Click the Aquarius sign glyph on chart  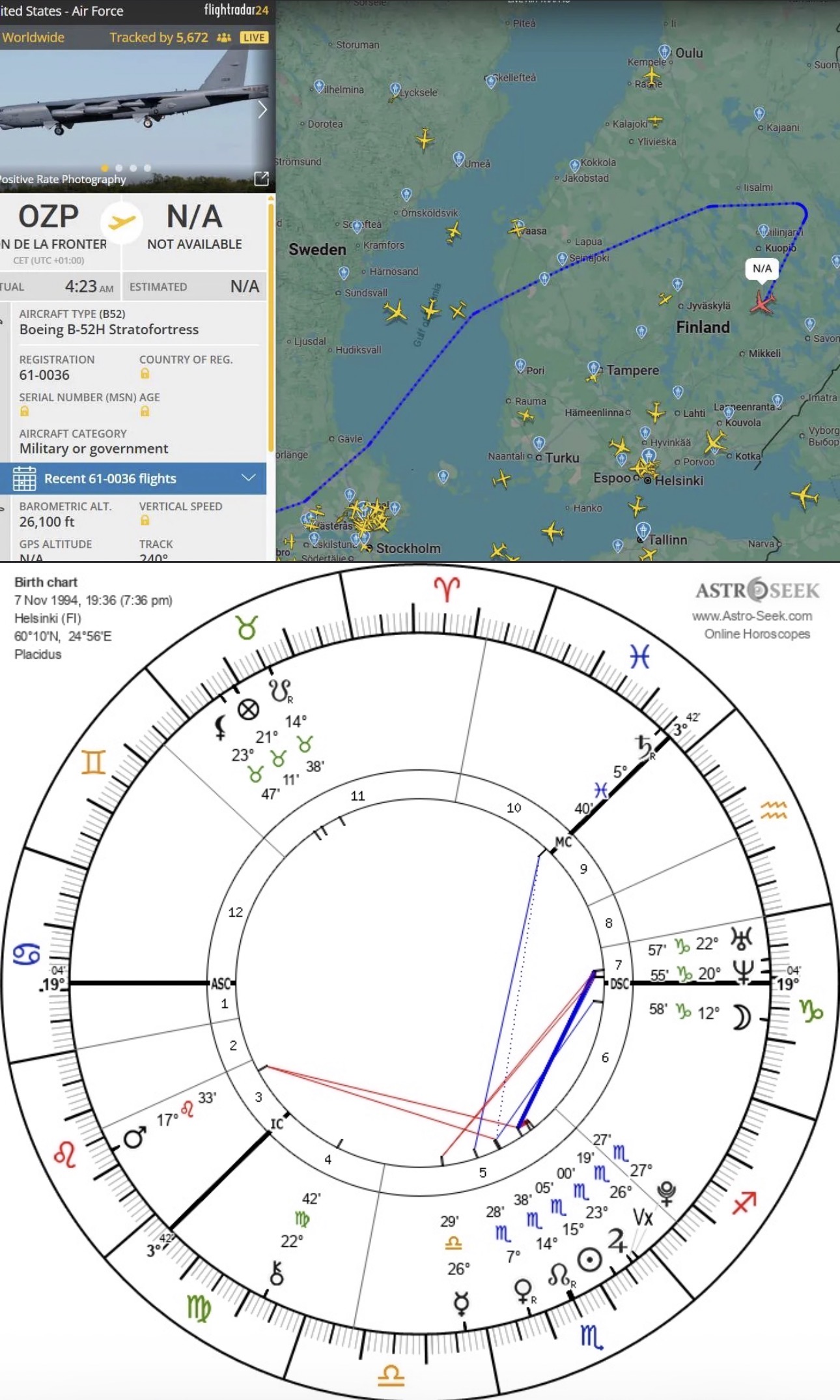pos(774,809)
